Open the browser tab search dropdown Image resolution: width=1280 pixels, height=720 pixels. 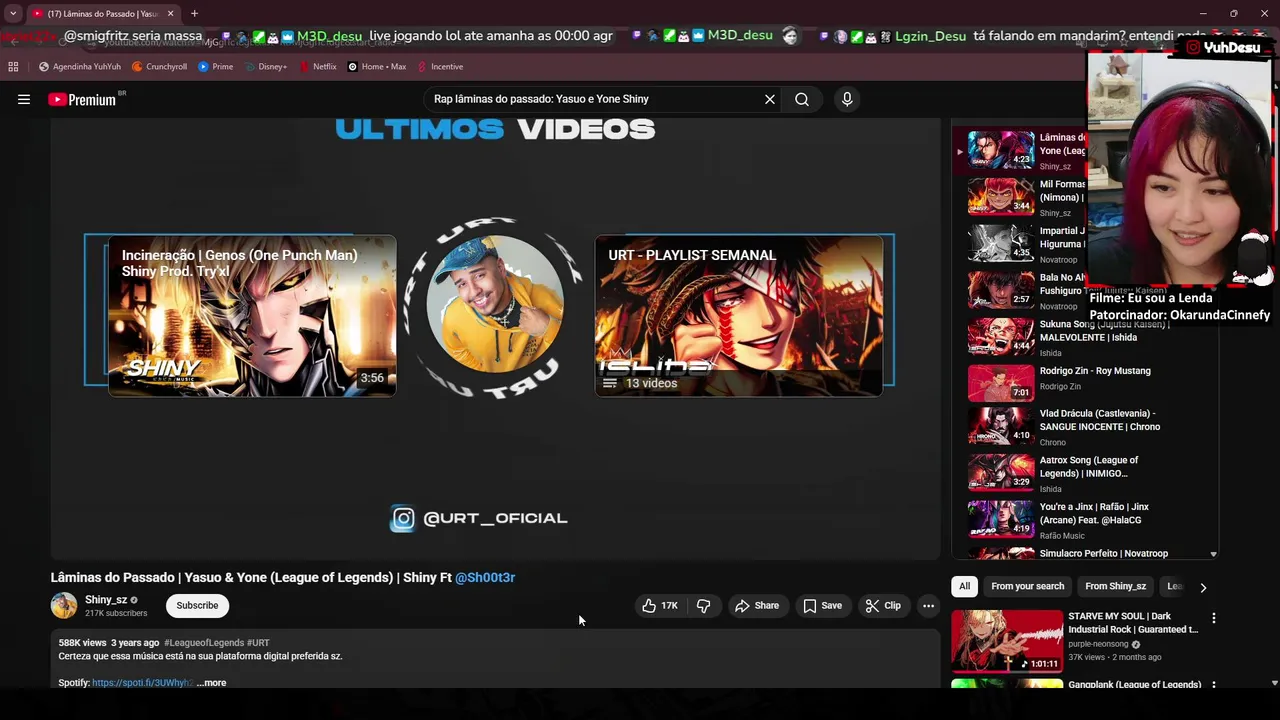point(13,14)
